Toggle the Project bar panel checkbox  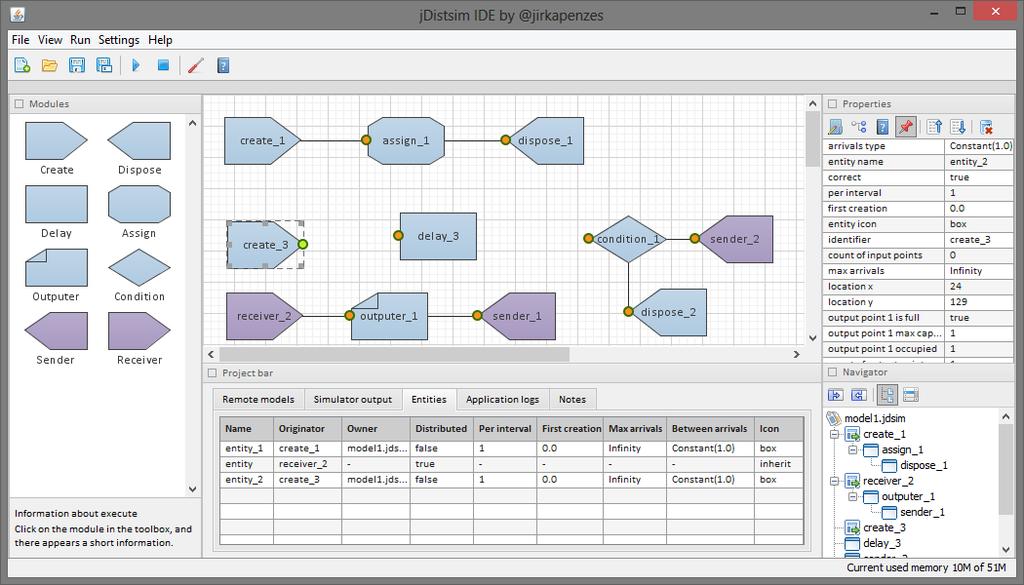coord(212,373)
